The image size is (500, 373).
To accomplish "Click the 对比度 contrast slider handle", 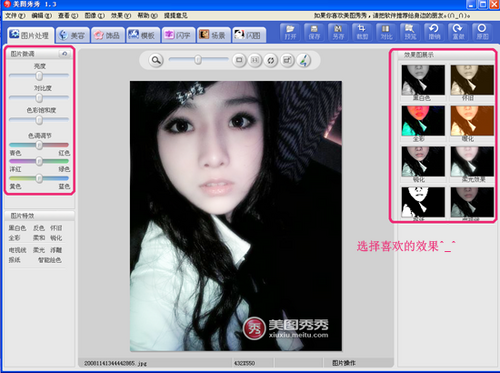I will click(39, 98).
